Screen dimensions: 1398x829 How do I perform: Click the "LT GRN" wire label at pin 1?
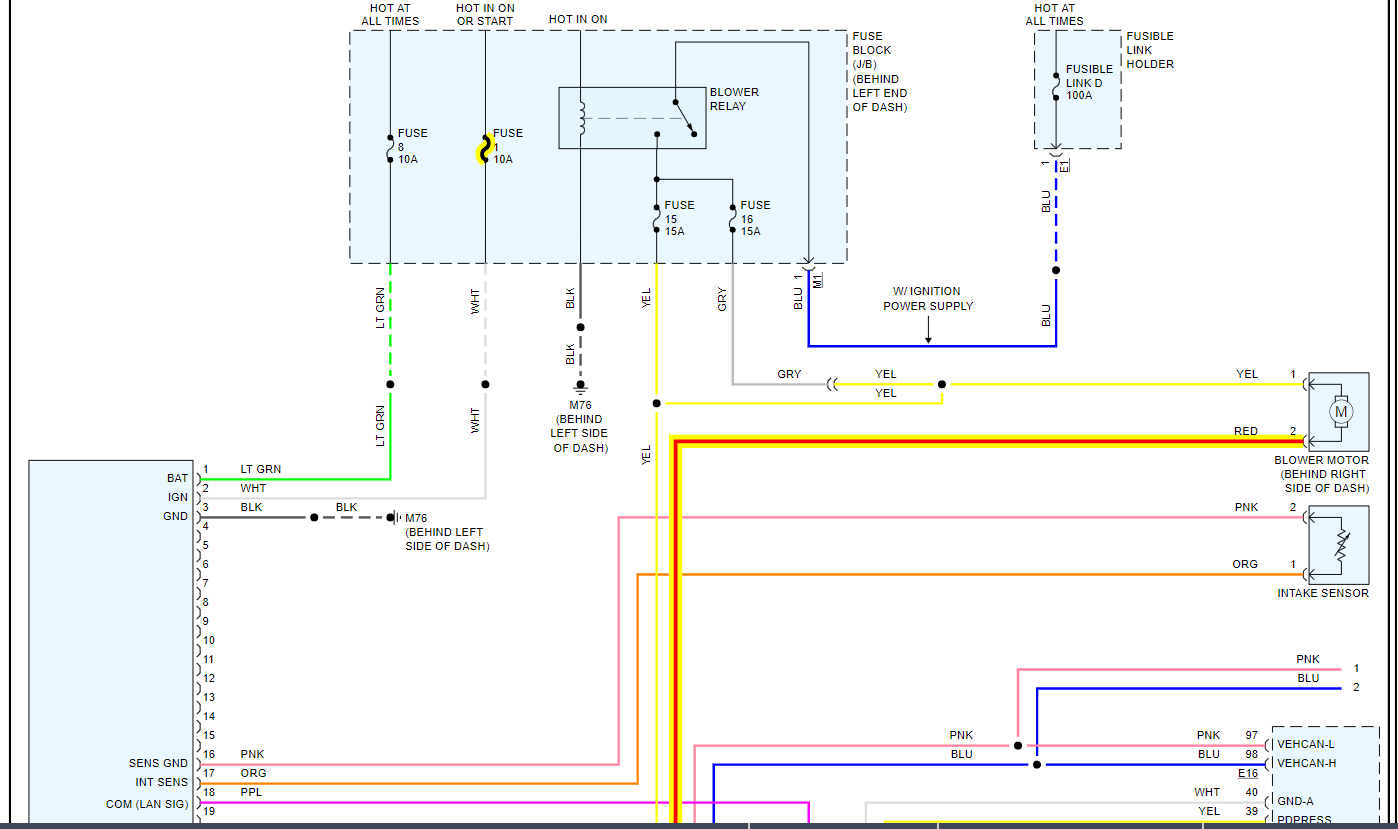coord(260,469)
